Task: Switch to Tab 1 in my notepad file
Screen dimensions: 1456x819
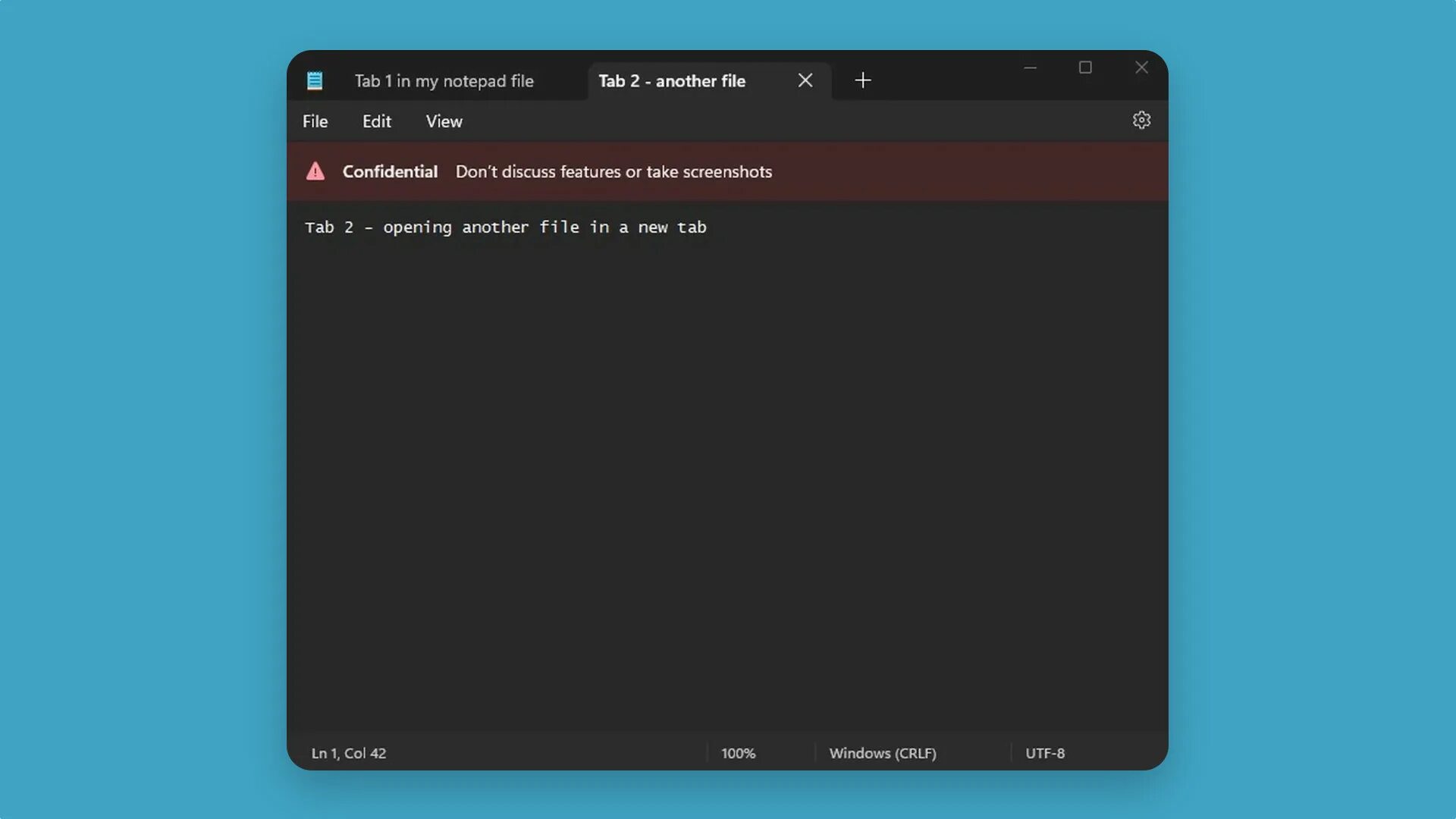Action: pyautogui.click(x=444, y=80)
